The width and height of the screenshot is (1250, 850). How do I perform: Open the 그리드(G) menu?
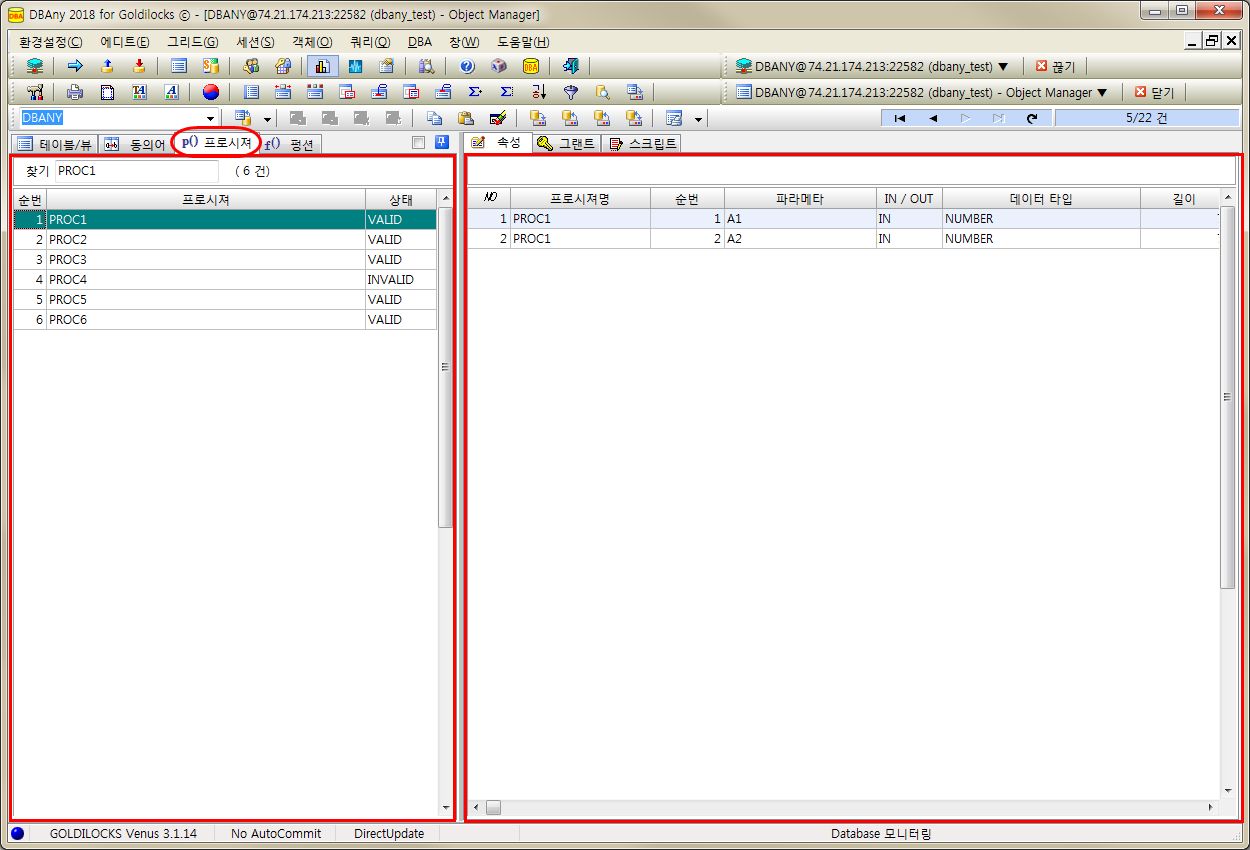point(193,42)
